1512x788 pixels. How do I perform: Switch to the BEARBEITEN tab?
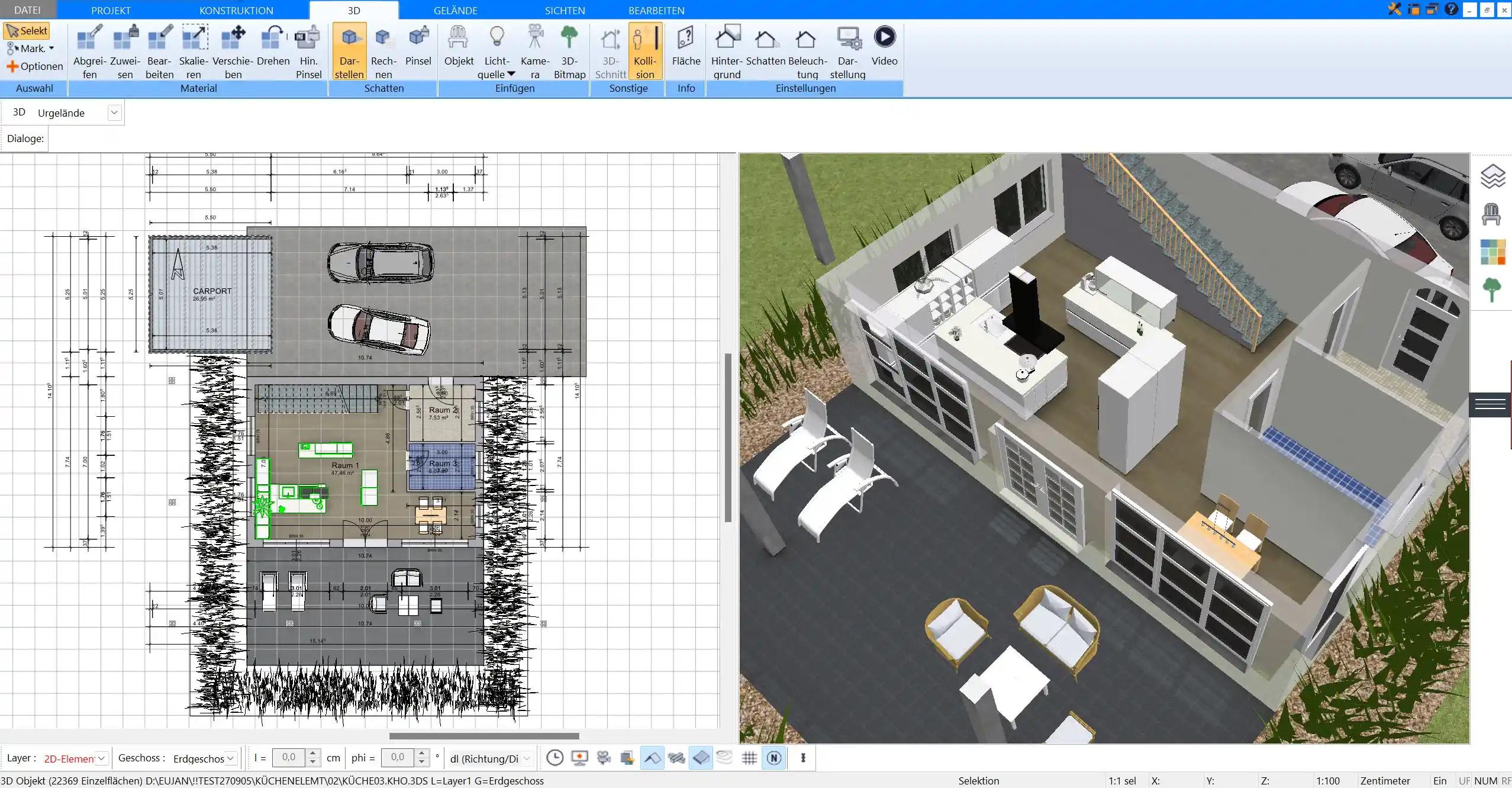pos(656,10)
